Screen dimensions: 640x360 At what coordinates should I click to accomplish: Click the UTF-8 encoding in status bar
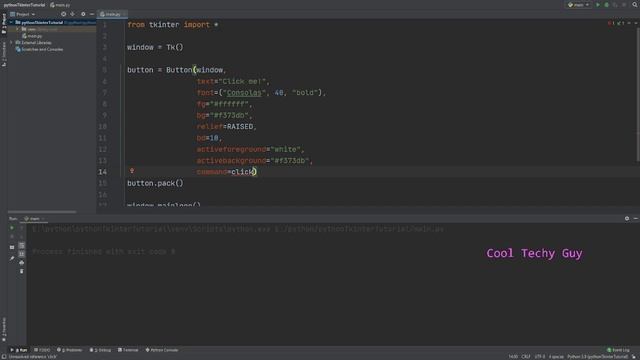coord(540,357)
